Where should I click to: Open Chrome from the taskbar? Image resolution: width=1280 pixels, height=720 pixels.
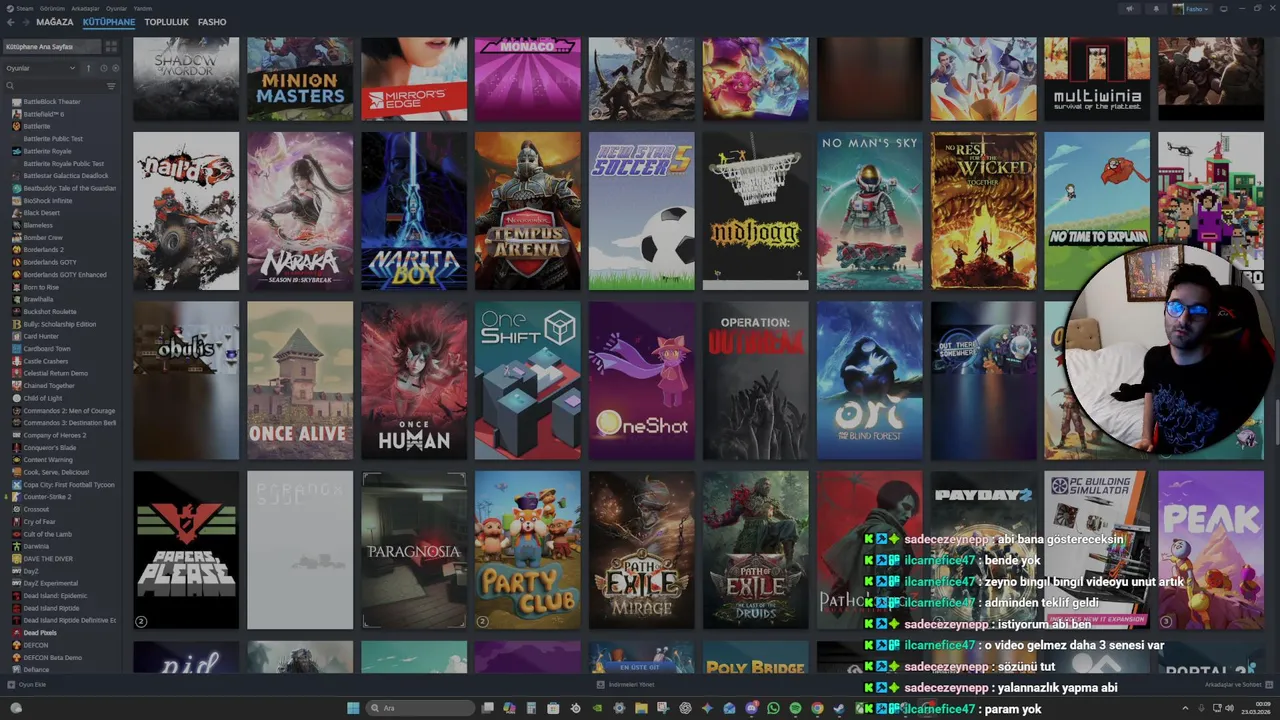coord(817,708)
